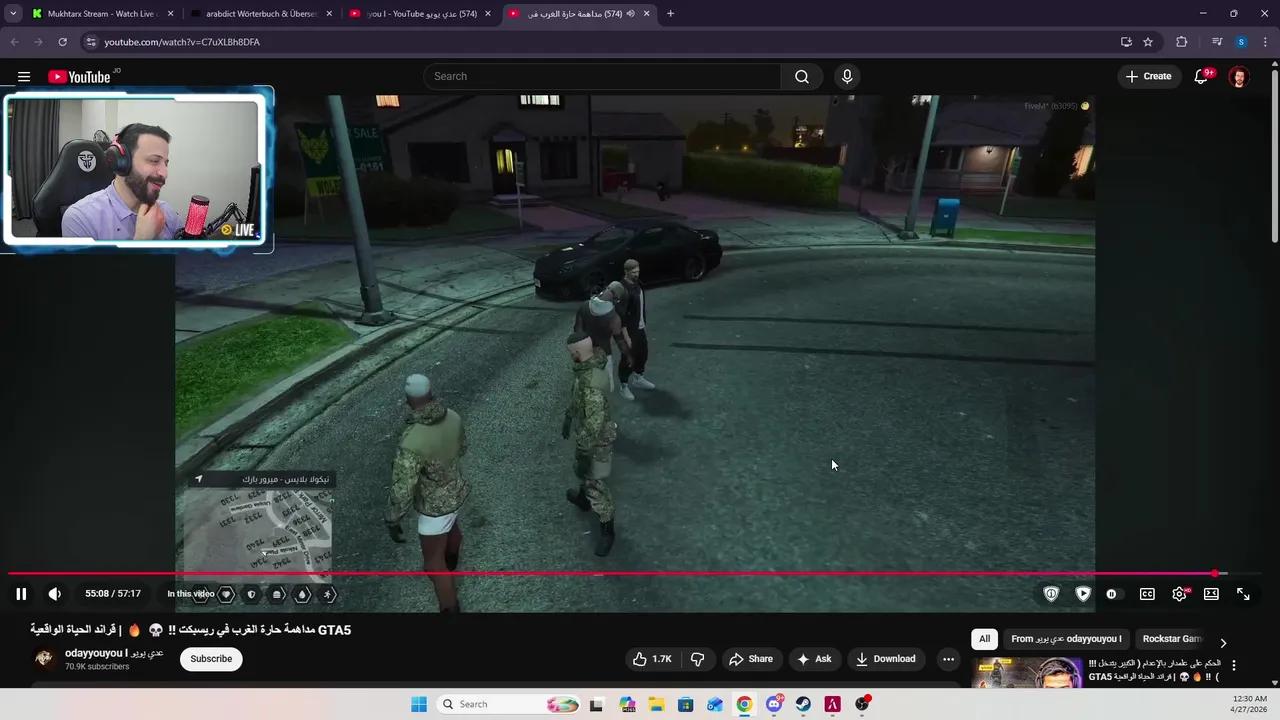Subscribe to odayyouyou channel
1280x720 pixels.
point(211,659)
